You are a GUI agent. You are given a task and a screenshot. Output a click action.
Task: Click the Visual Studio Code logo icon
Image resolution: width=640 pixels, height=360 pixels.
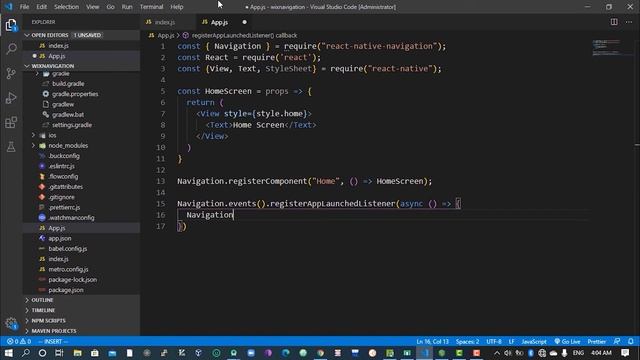tap(9, 7)
